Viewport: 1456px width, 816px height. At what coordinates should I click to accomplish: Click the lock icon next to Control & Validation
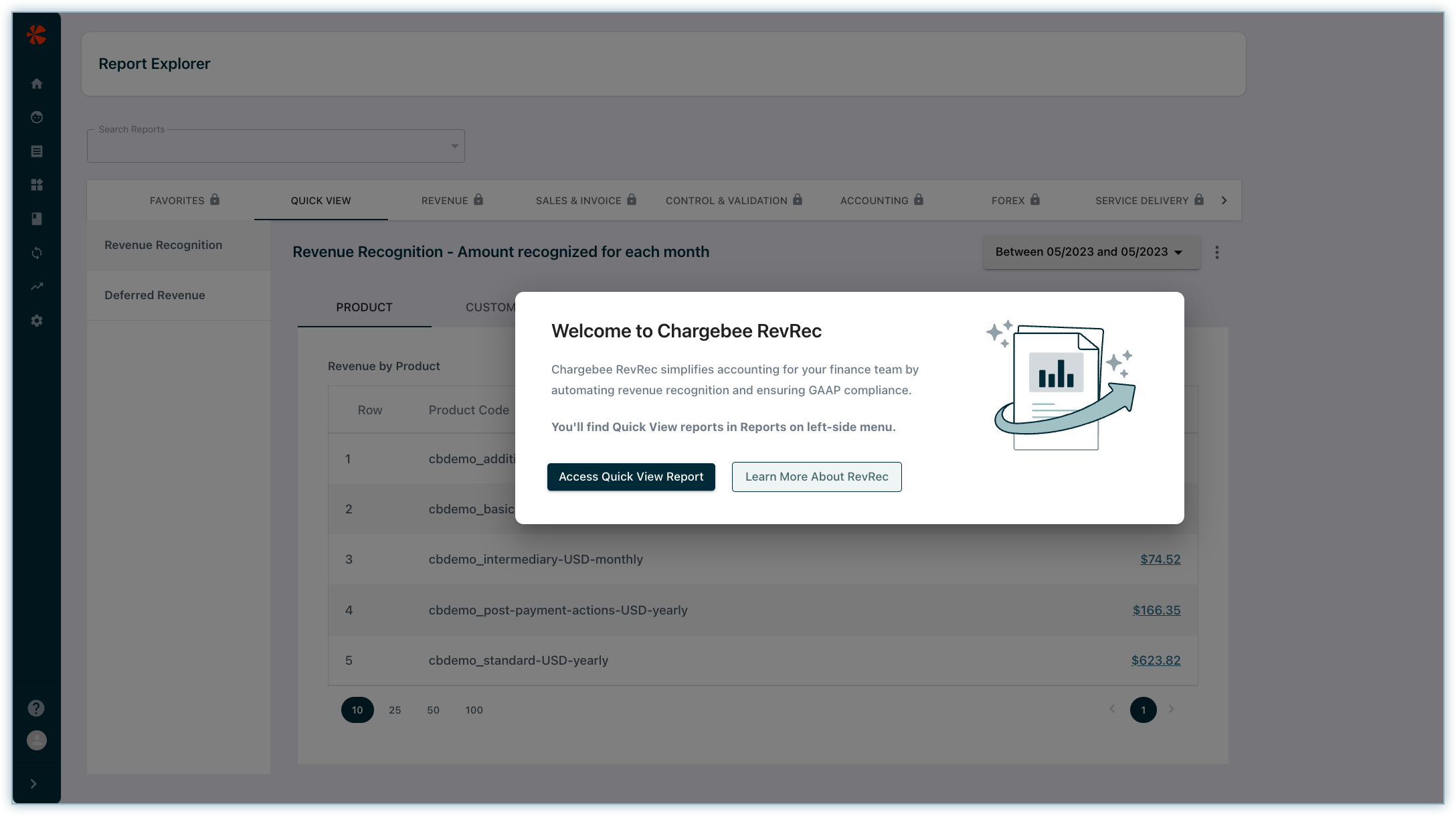[798, 199]
